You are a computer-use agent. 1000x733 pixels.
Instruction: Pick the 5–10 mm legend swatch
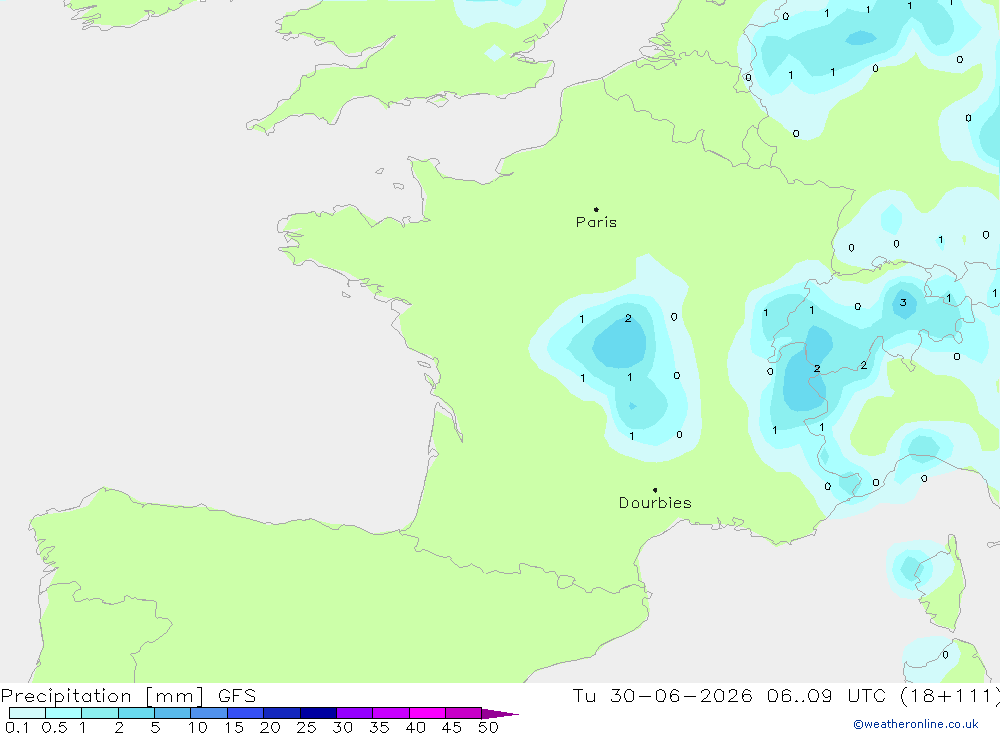tap(172, 713)
